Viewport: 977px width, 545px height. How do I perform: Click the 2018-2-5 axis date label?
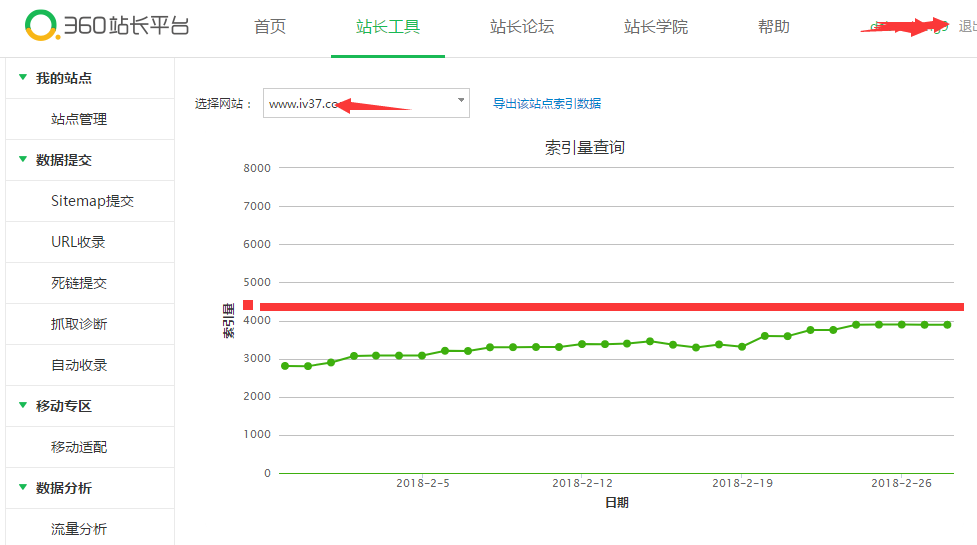(x=422, y=483)
